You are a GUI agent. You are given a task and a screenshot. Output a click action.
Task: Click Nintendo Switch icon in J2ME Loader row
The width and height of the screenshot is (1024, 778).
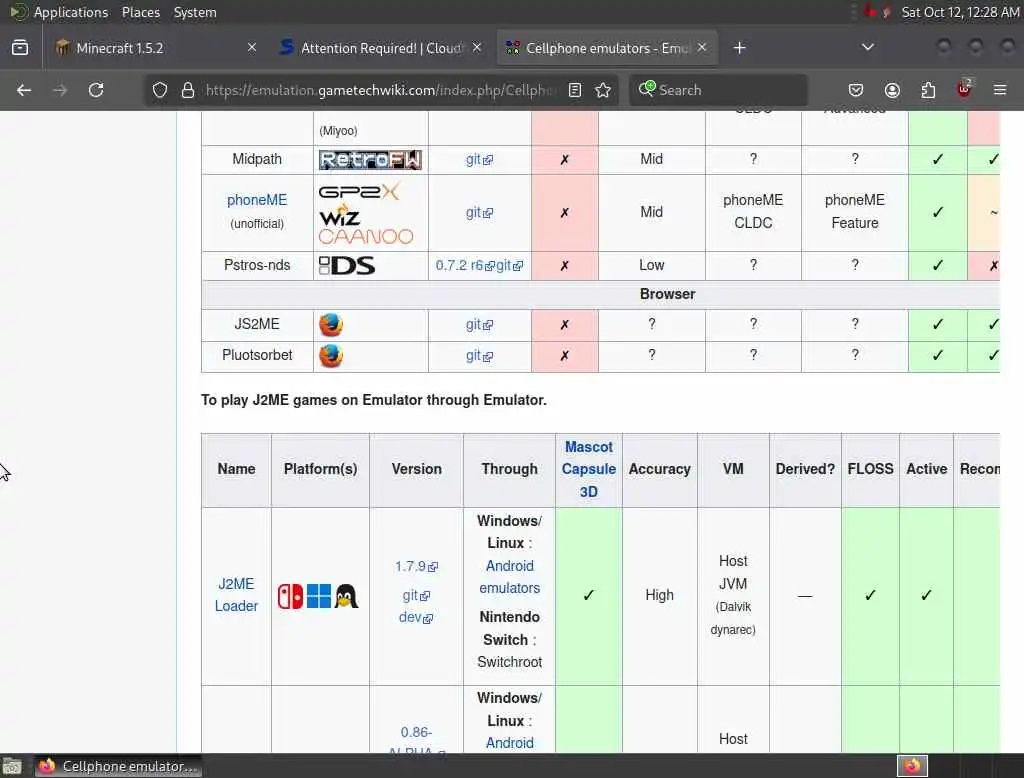point(291,596)
